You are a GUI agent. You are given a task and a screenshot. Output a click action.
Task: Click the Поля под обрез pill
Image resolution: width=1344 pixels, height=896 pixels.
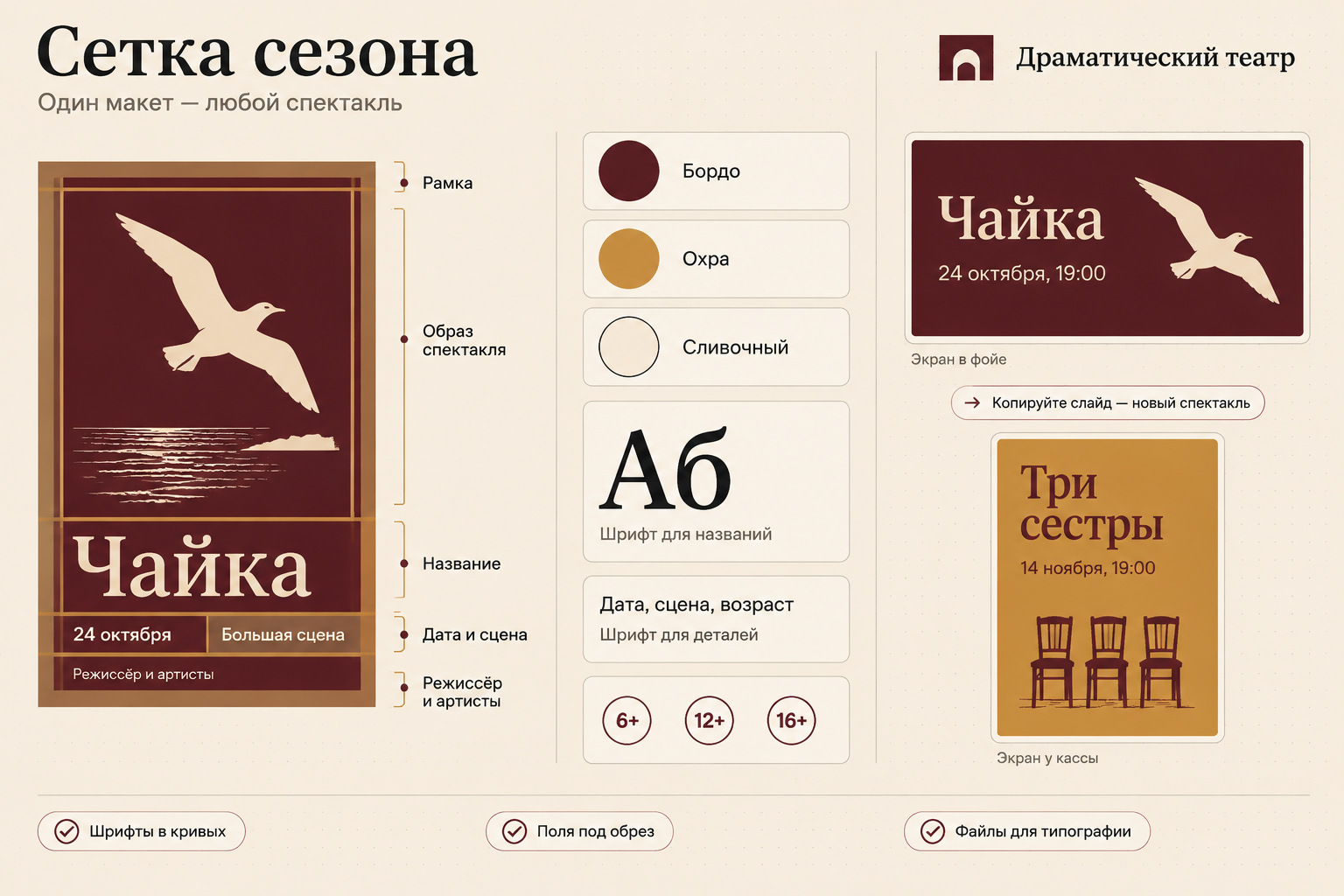coord(579,831)
